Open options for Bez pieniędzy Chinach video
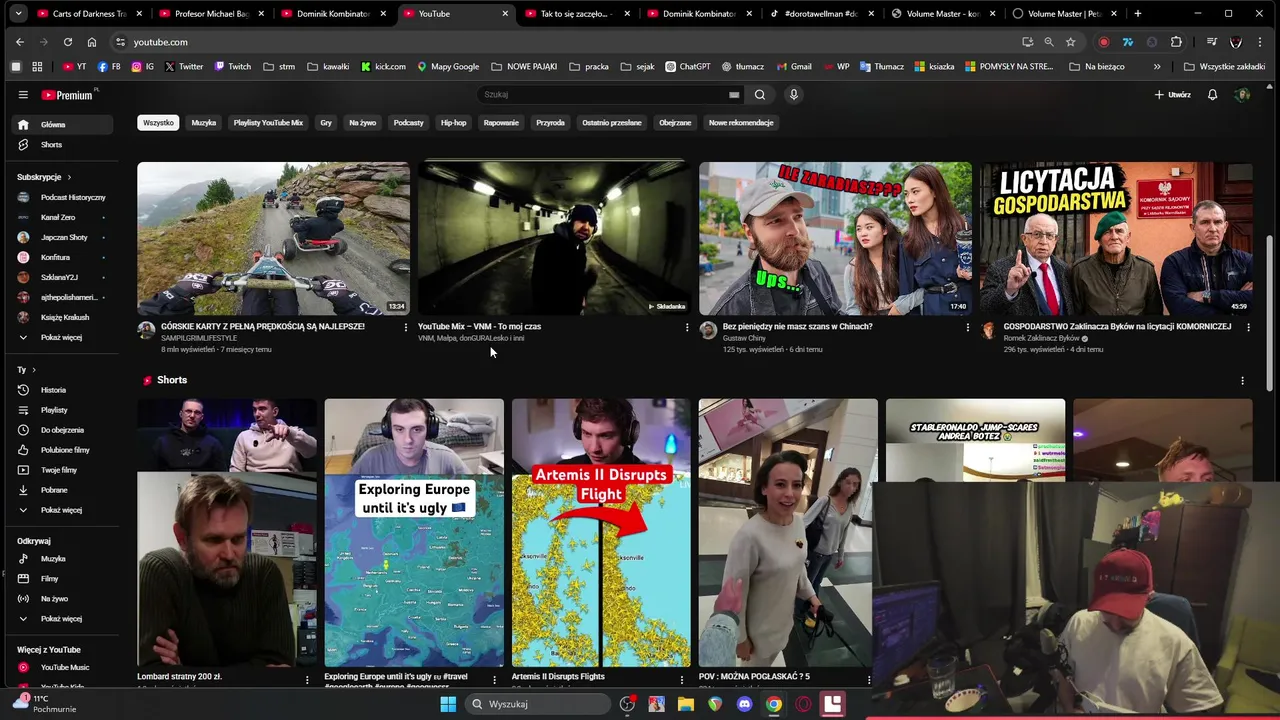 click(967, 327)
